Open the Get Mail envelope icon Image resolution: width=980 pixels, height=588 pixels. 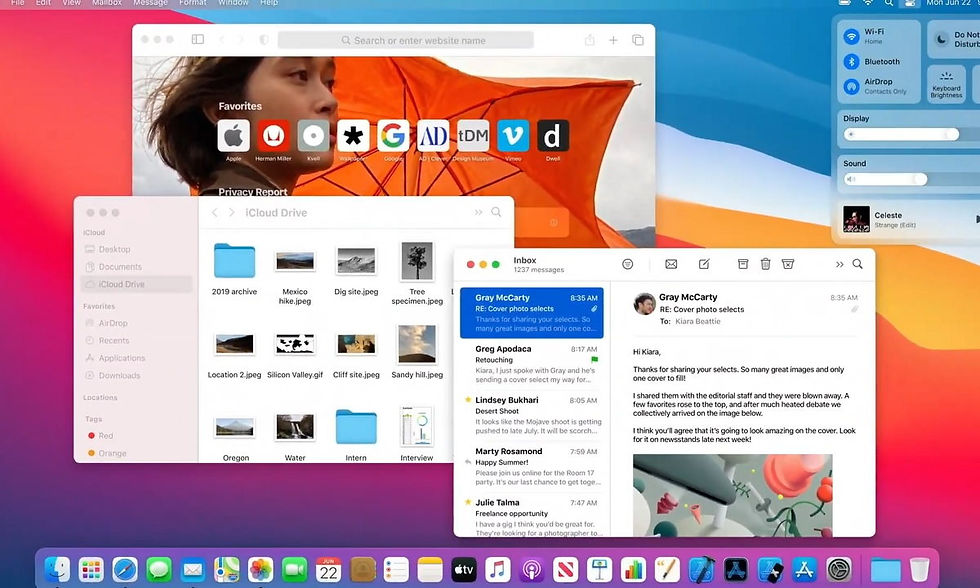(671, 264)
